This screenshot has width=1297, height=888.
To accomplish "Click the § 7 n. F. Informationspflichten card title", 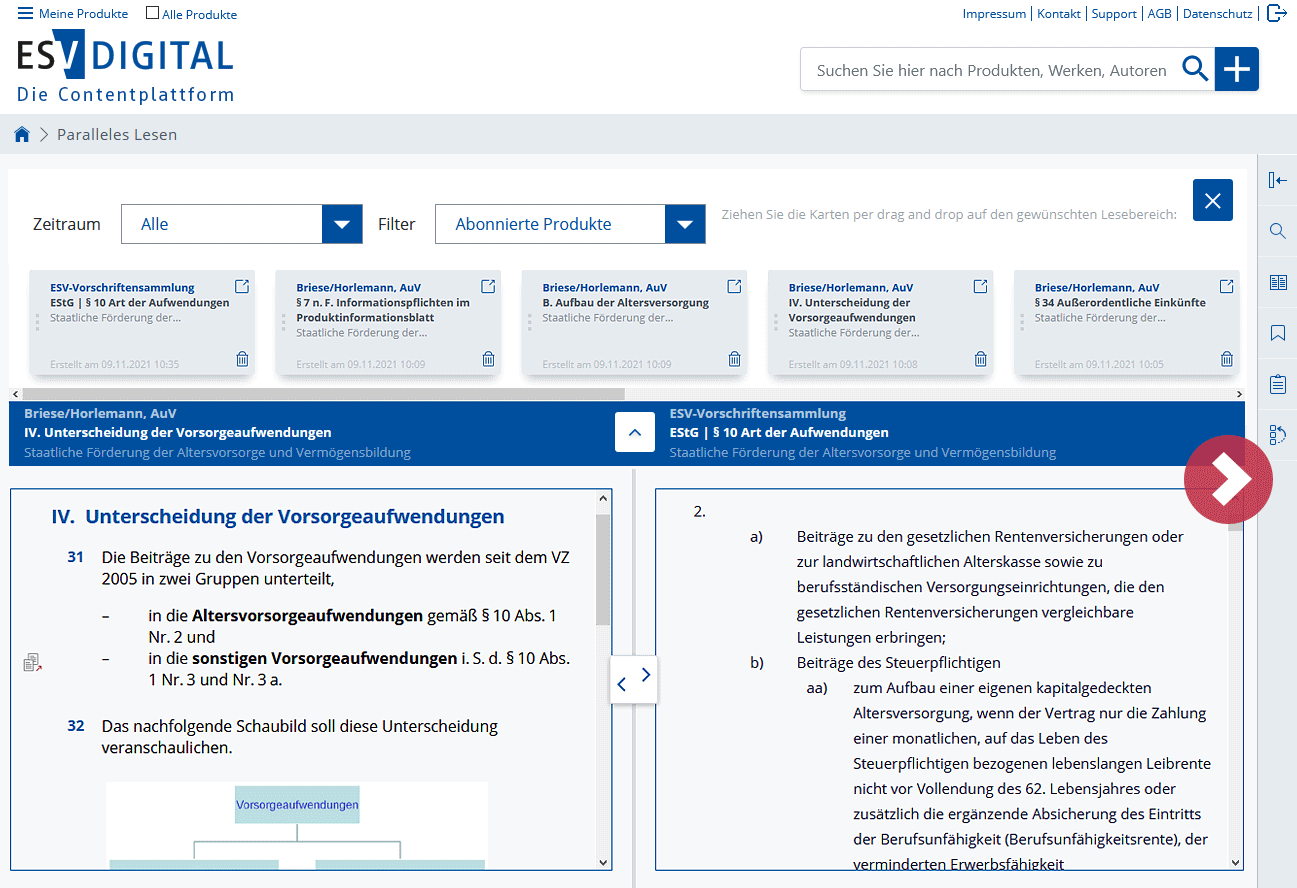I will pos(383,310).
